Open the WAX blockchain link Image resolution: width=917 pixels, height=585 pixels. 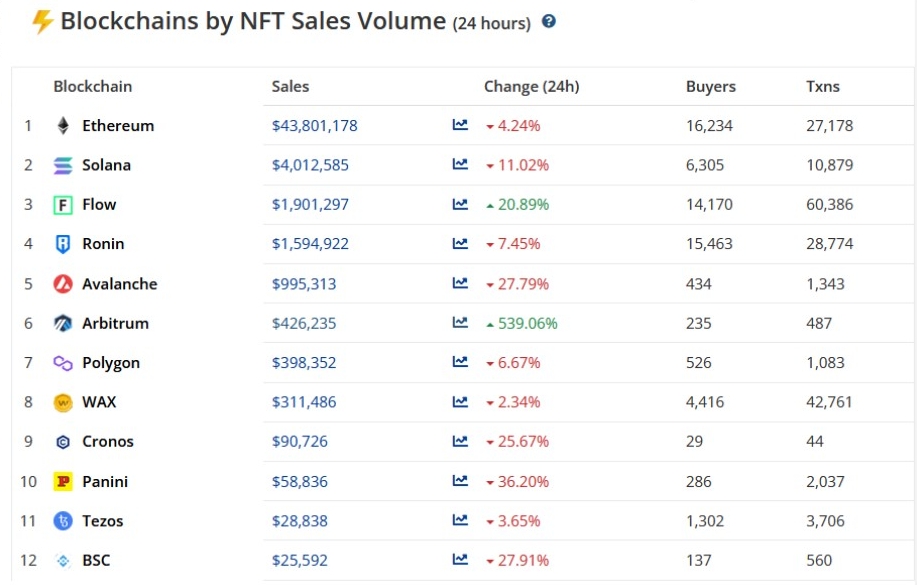click(99, 402)
